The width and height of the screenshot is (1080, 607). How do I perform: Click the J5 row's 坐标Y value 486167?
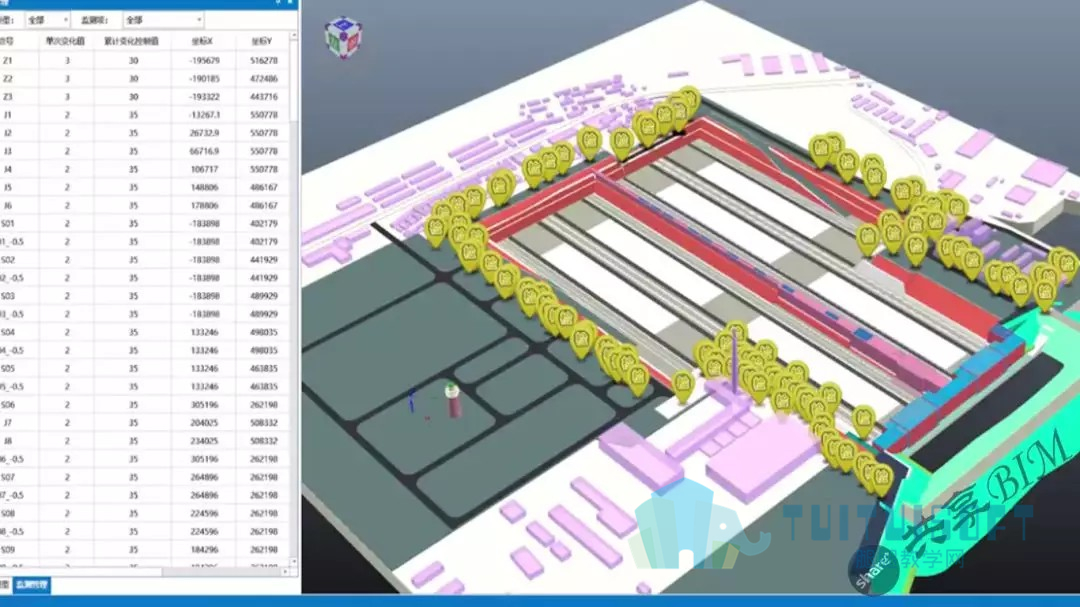[264, 187]
